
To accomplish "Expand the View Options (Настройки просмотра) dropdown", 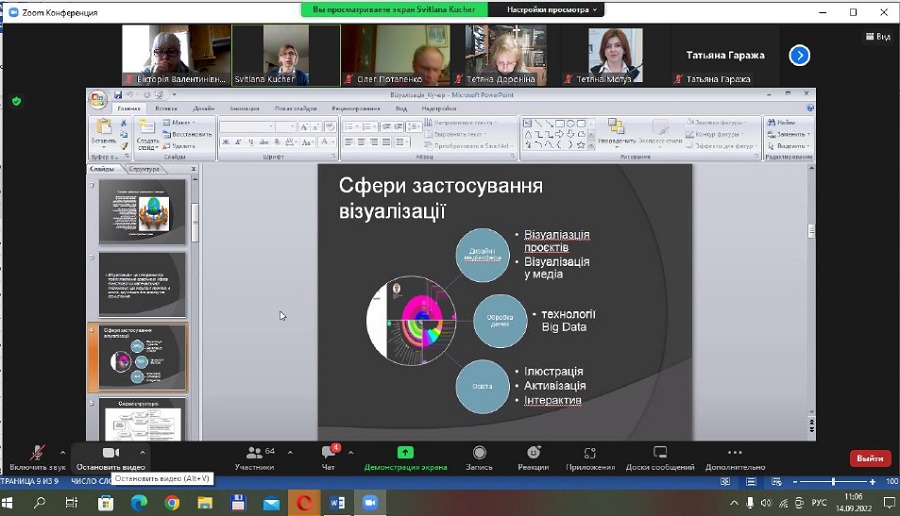I will [553, 9].
